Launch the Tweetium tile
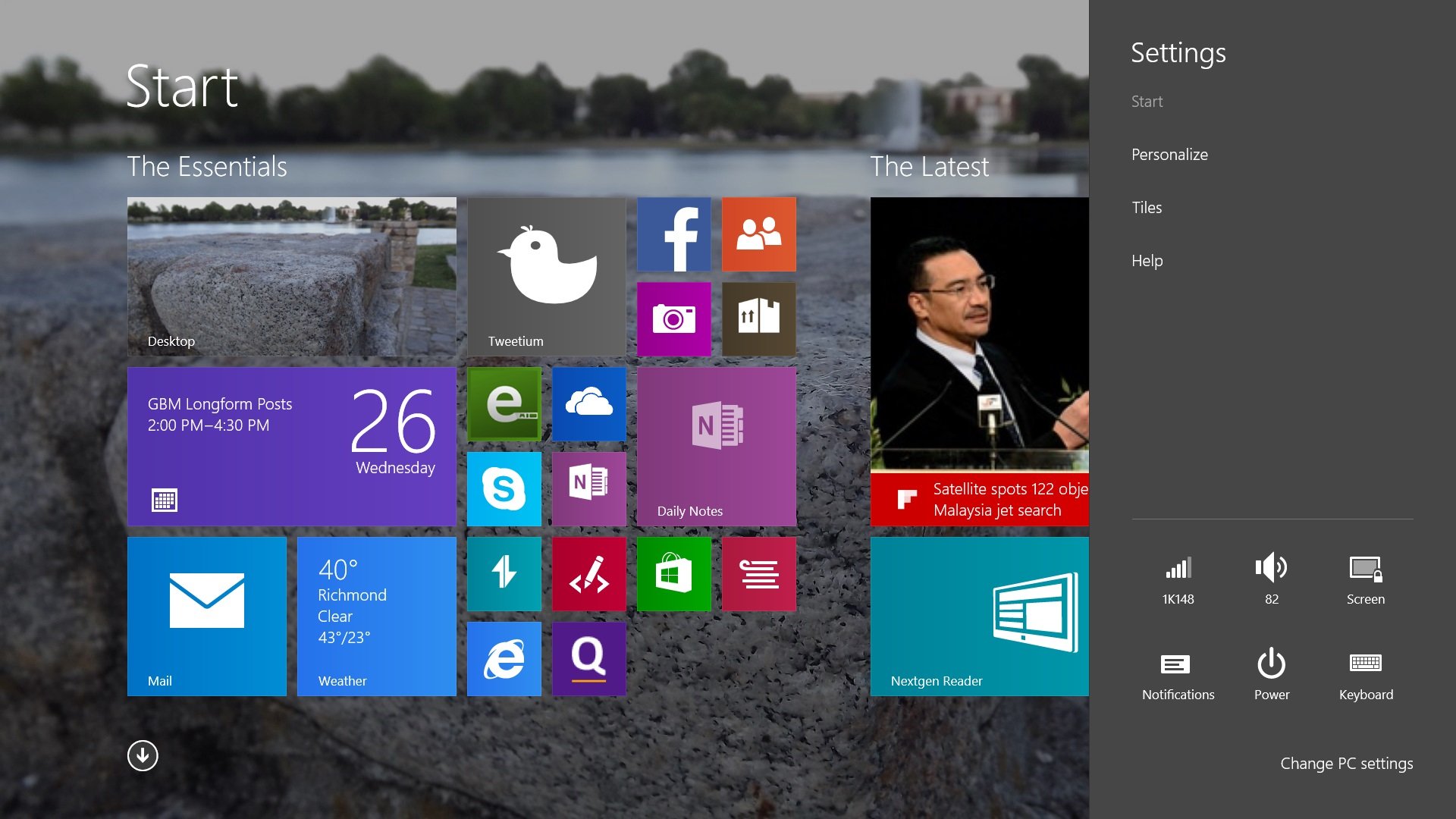The width and height of the screenshot is (1456, 819). point(547,277)
